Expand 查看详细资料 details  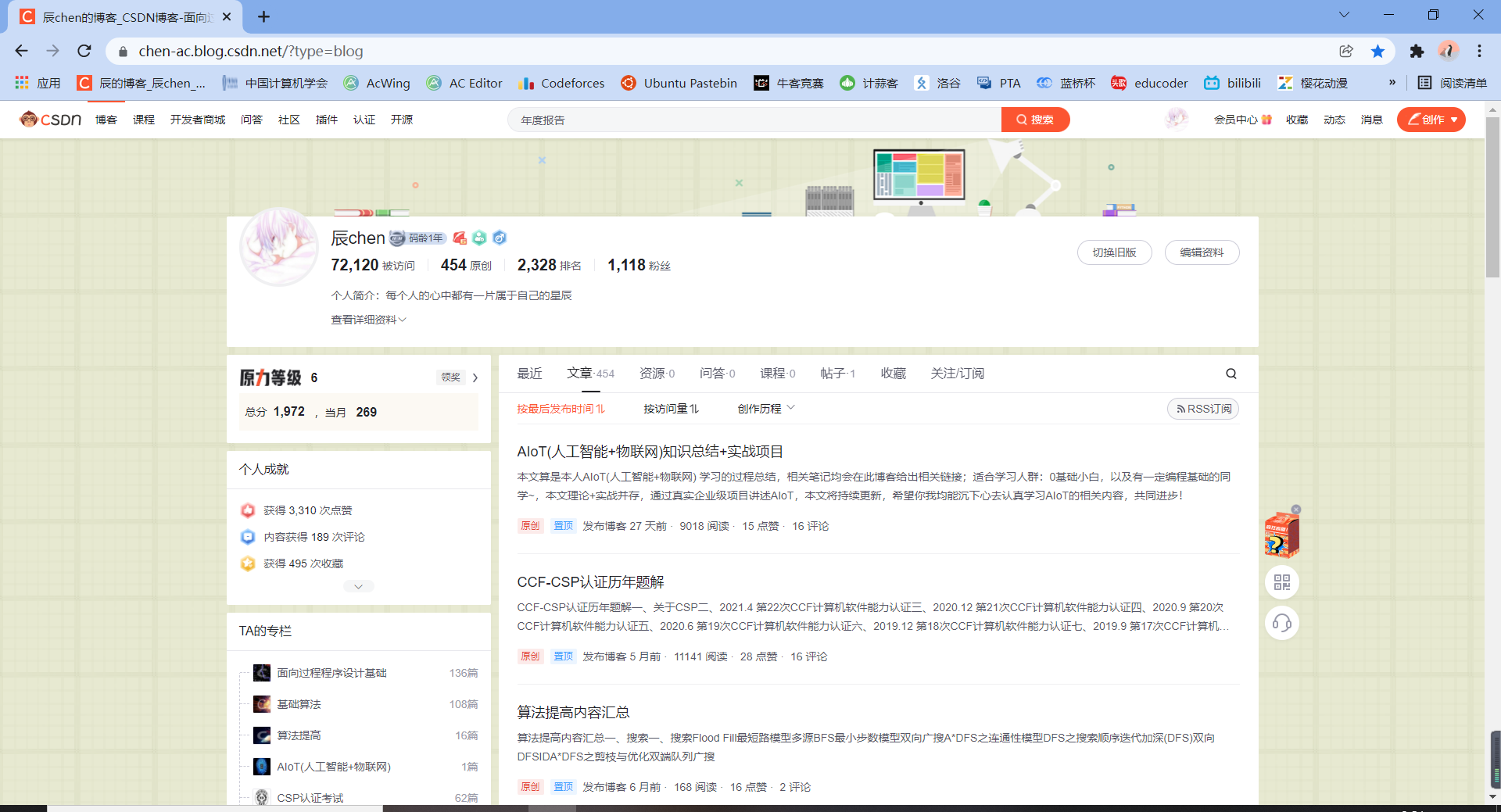click(x=368, y=320)
